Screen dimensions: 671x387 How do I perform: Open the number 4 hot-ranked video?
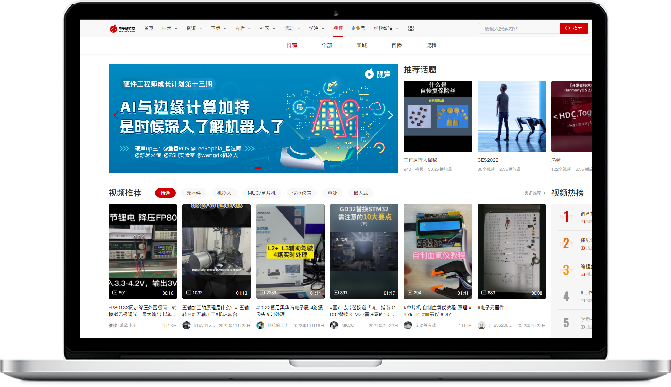click(x=576, y=296)
